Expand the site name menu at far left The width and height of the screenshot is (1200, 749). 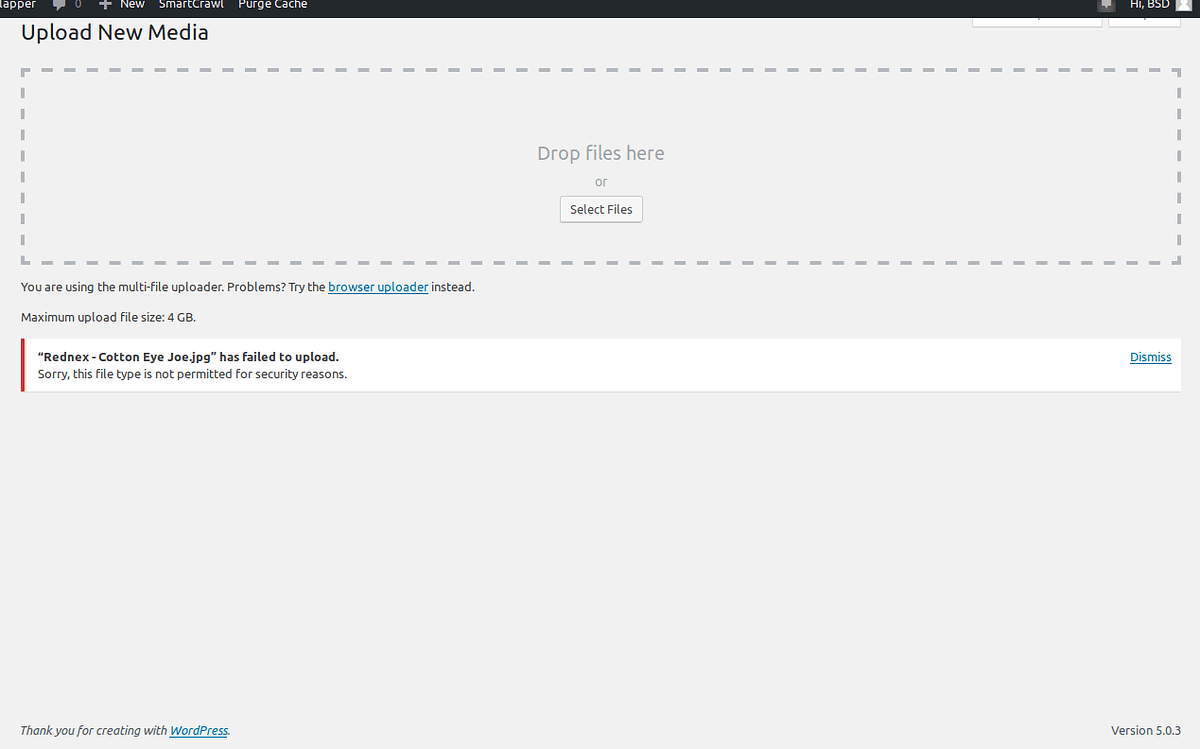click(18, 5)
